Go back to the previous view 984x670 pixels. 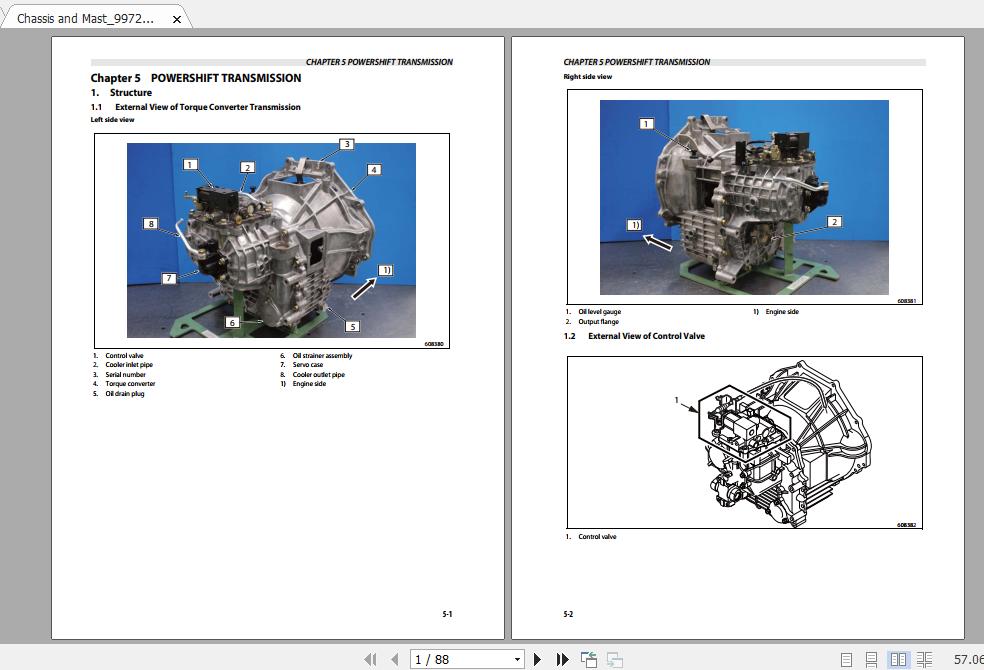[588, 658]
